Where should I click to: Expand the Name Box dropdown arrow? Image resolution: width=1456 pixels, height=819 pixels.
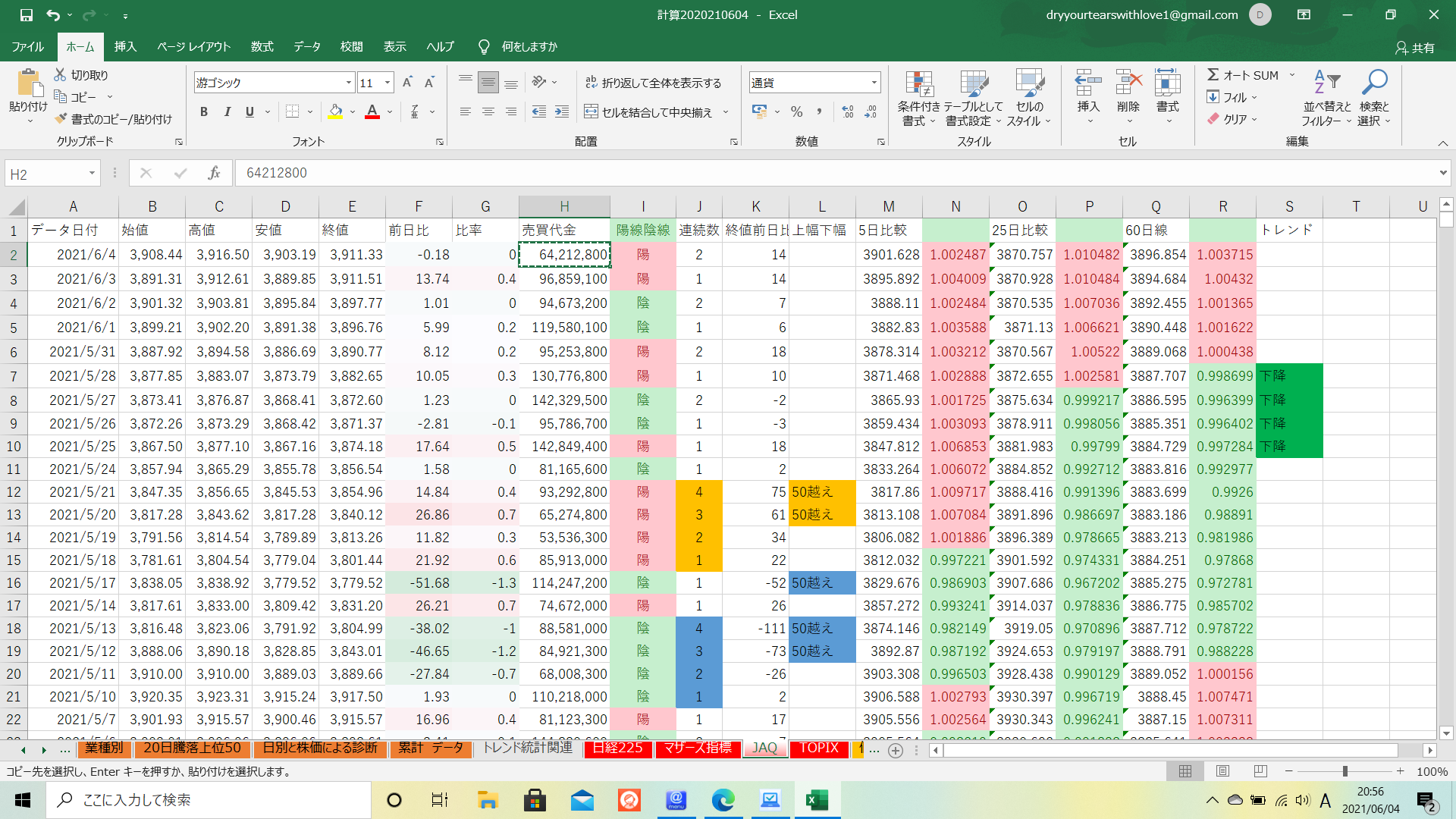[92, 174]
